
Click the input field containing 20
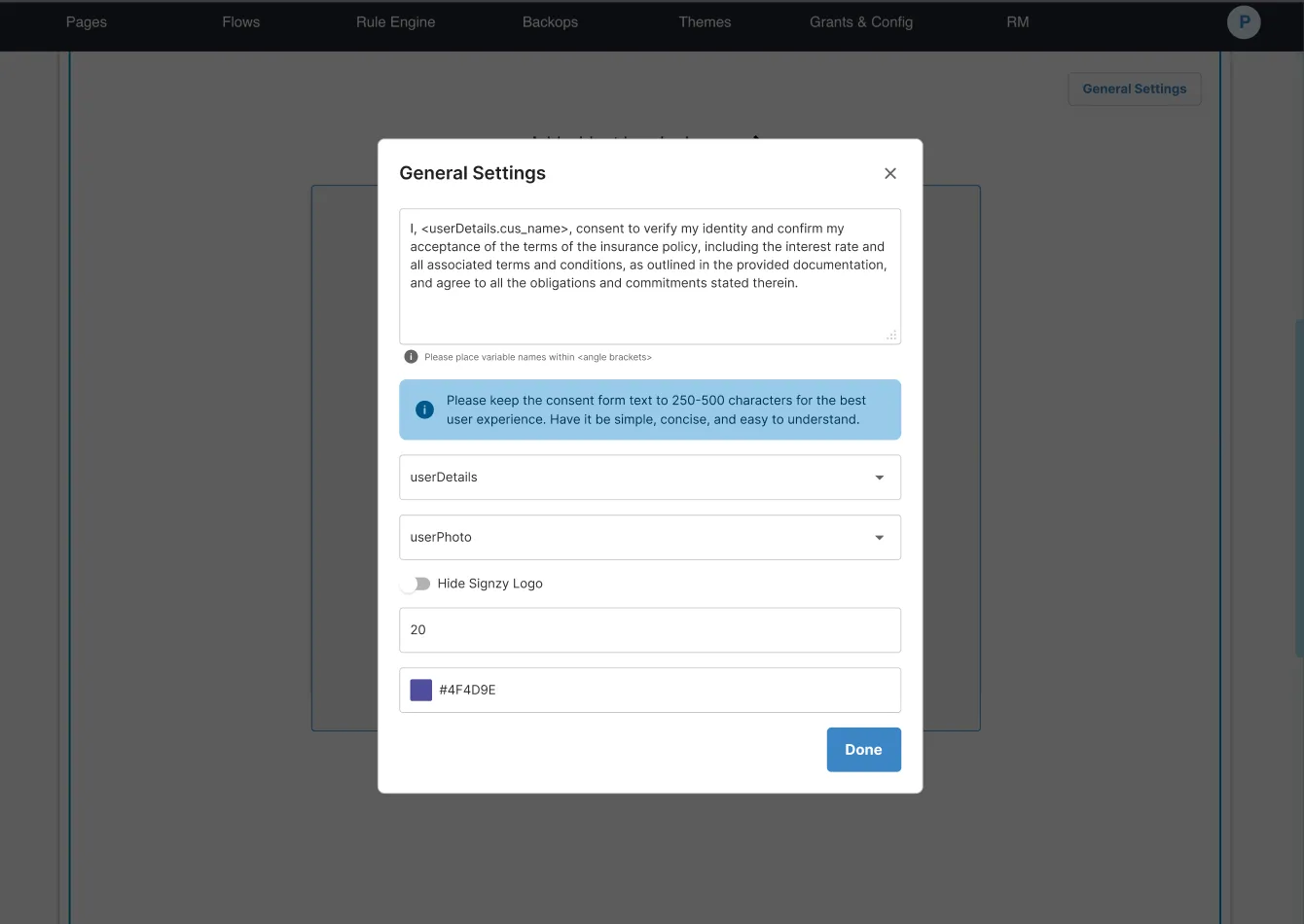point(650,630)
